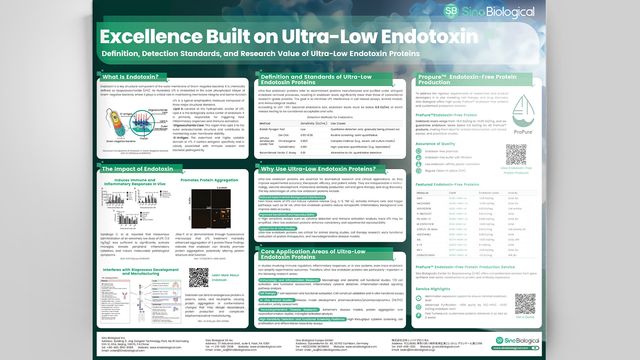Image resolution: width=640 pixels, height=360 pixels.
Task: Click the Sino Biological logo in the footer
Action: pos(517,340)
